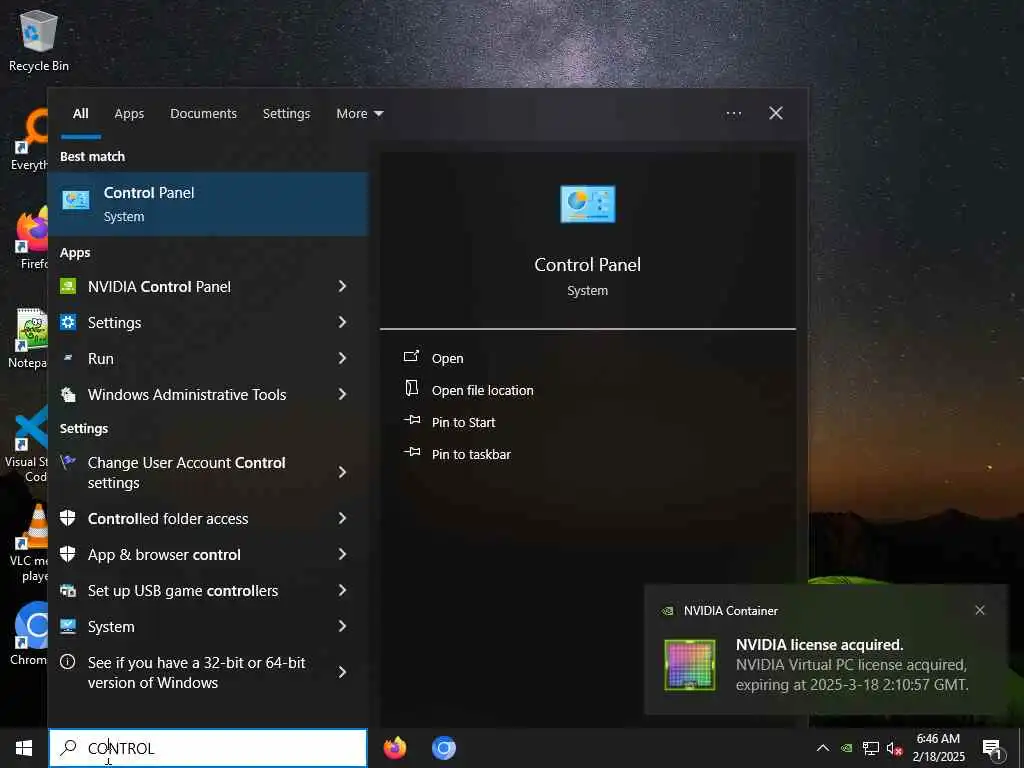
Task: Click the muted volume tray icon
Action: (x=894, y=748)
